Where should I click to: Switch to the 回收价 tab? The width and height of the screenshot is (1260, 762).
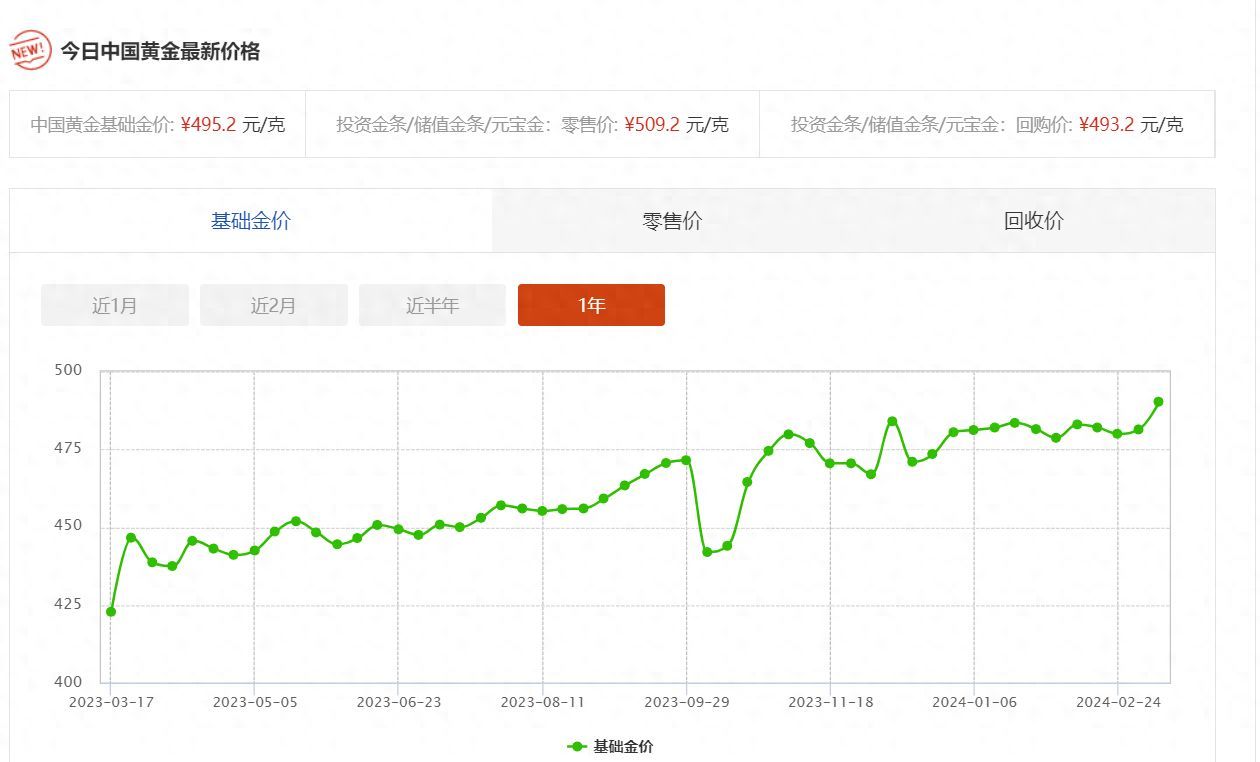[1031, 221]
